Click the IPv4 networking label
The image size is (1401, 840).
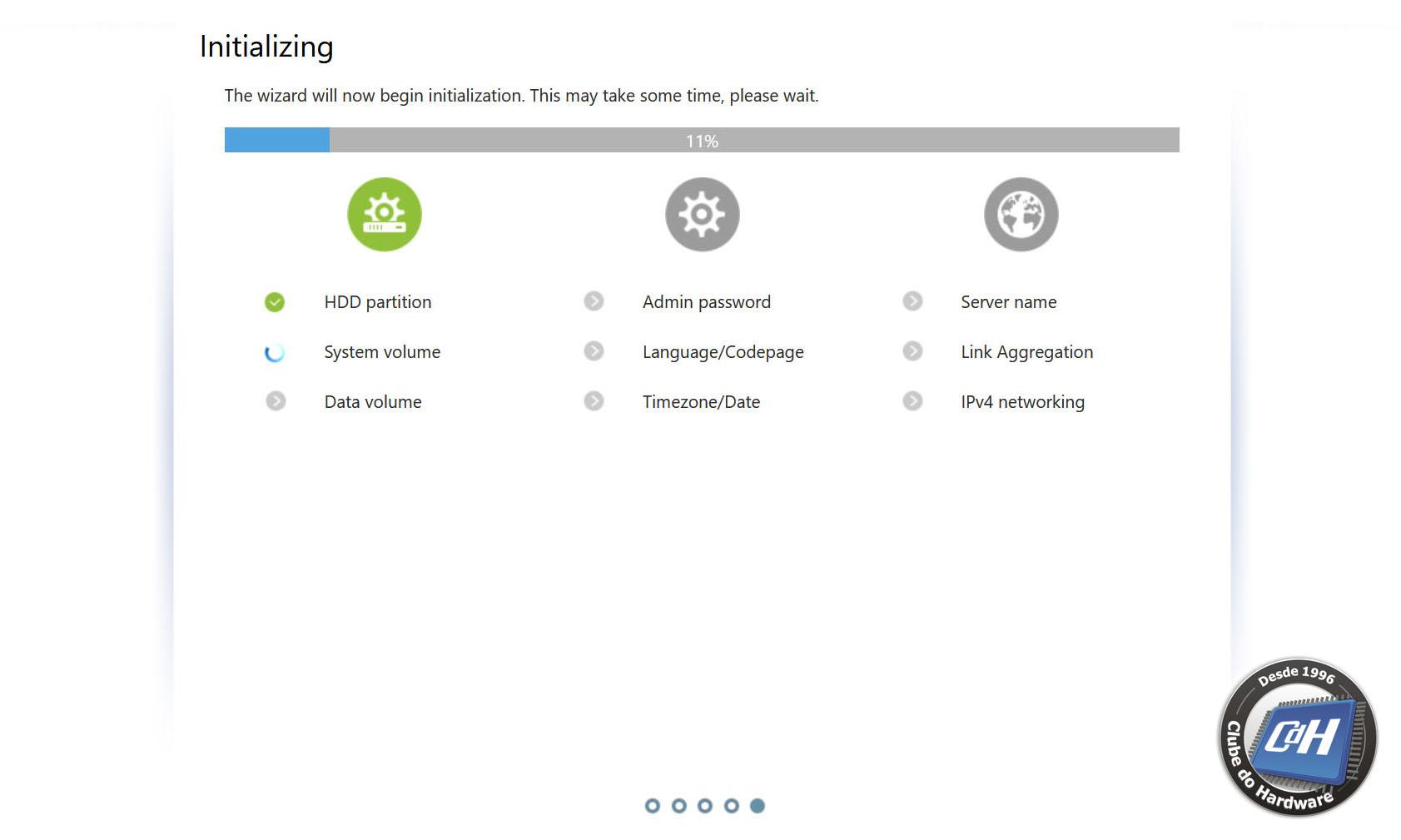point(1023,402)
